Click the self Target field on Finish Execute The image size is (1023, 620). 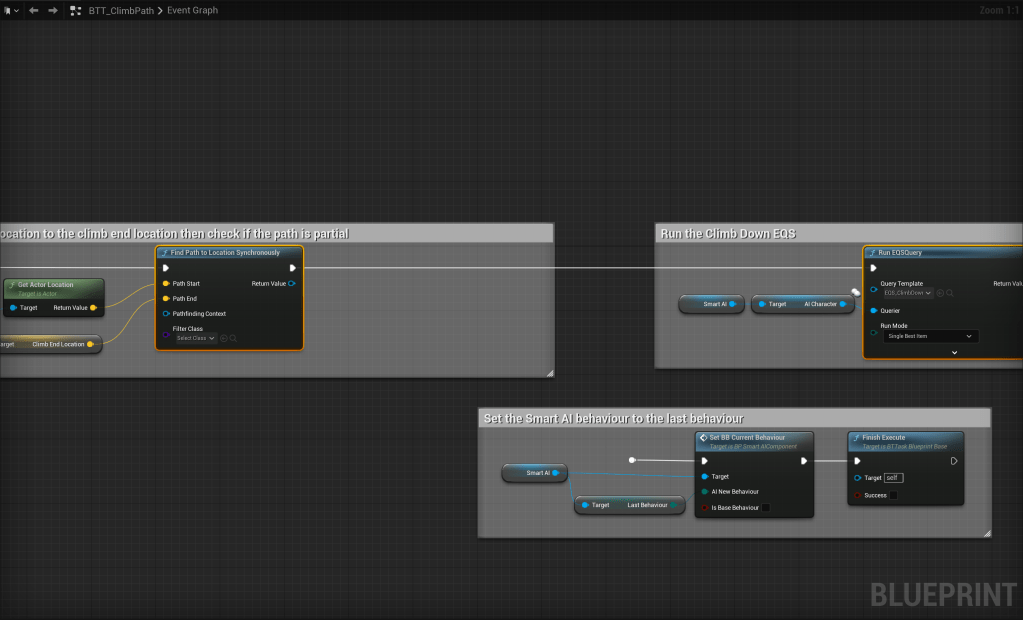pos(893,478)
